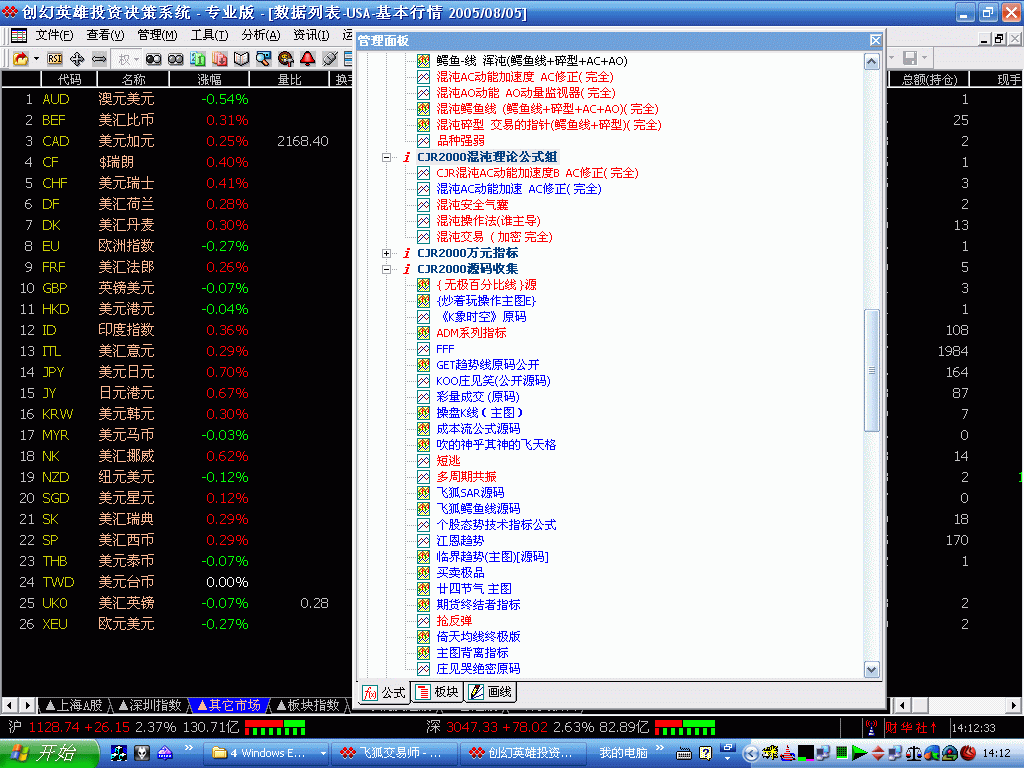This screenshot has width=1024, height=768.
Task: Expand the CJR2000万元指标 tree node
Action: tap(387, 253)
